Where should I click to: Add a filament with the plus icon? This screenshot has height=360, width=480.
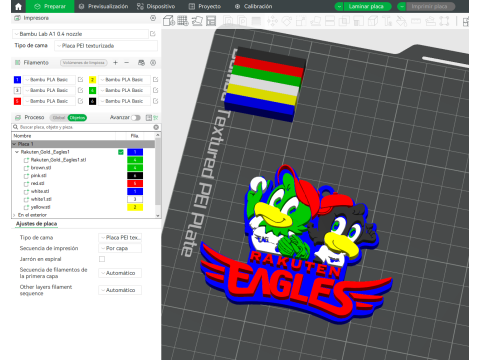(x=115, y=62)
